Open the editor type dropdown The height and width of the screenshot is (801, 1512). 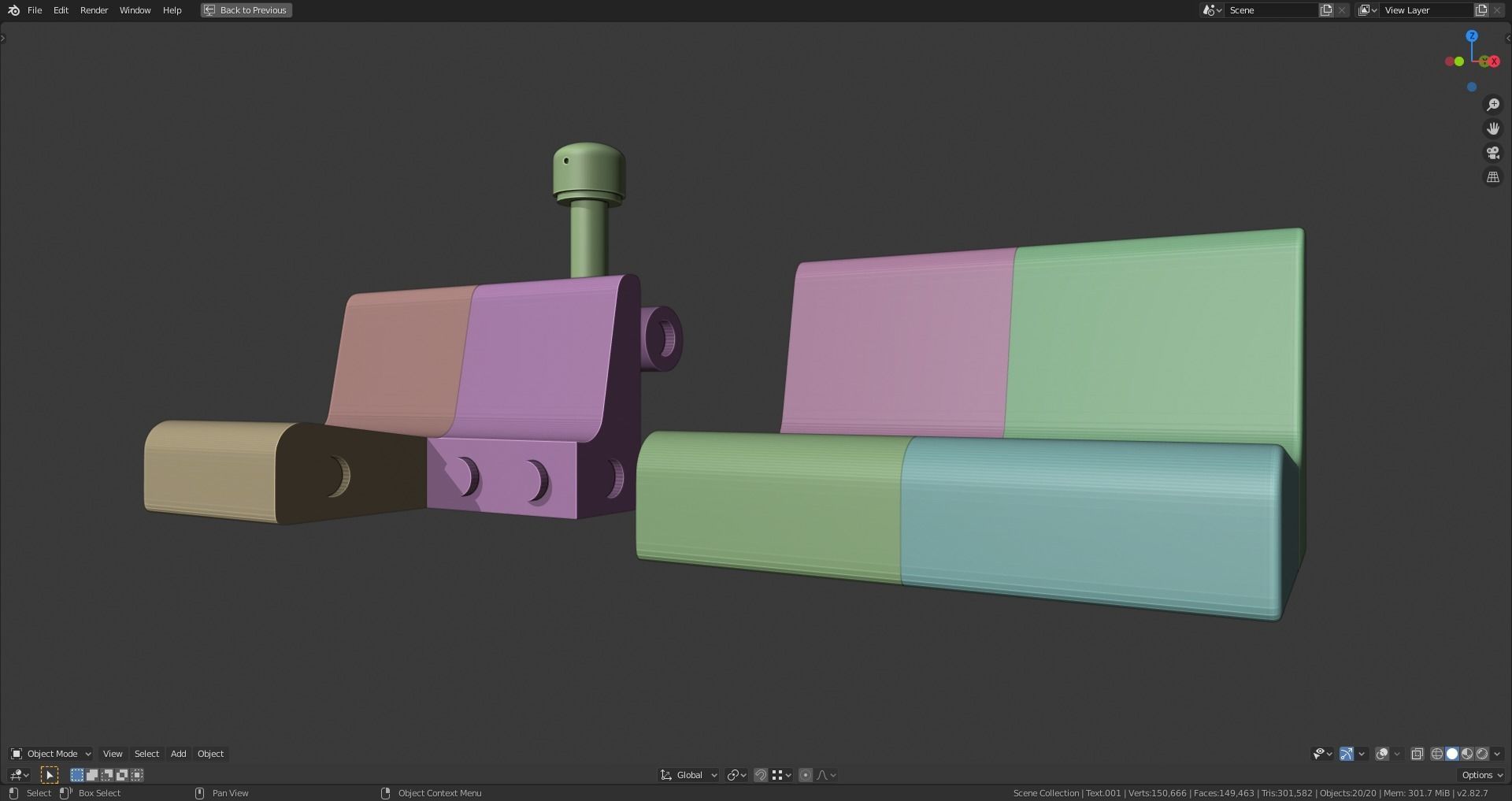pos(19,775)
